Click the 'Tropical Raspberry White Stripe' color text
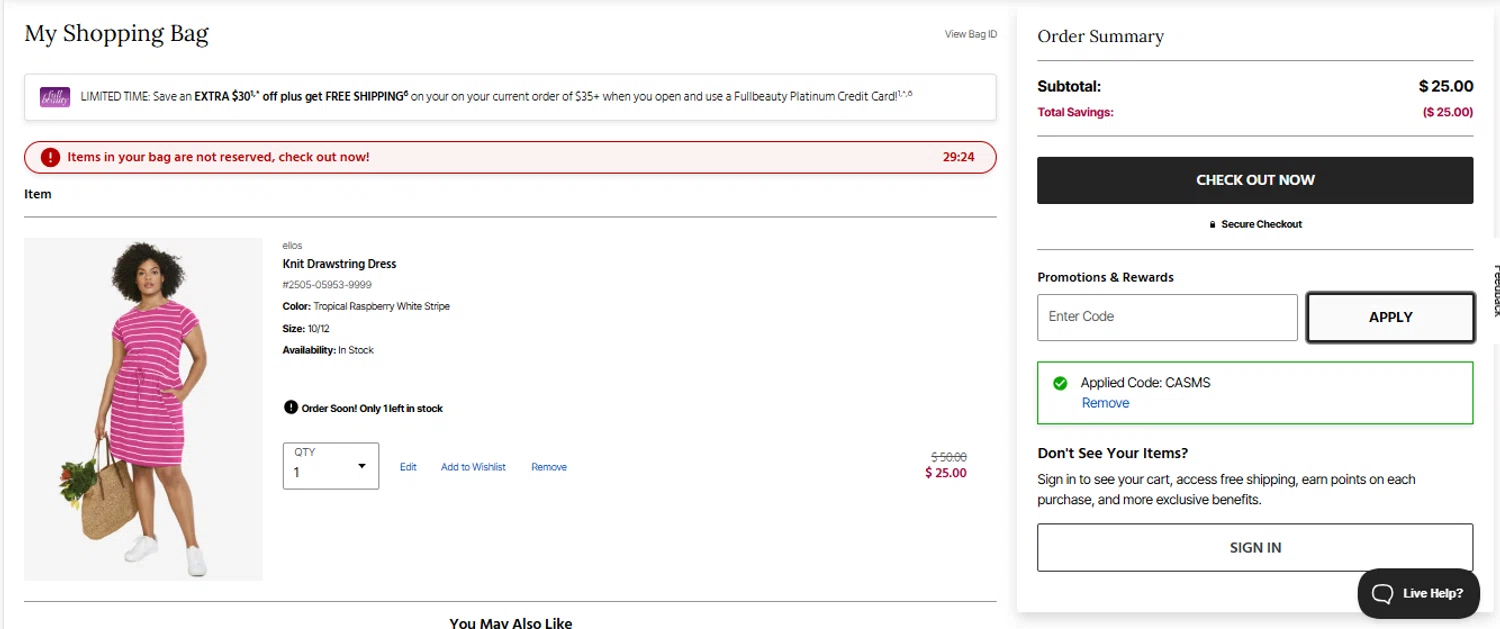The image size is (1500, 629). [381, 307]
